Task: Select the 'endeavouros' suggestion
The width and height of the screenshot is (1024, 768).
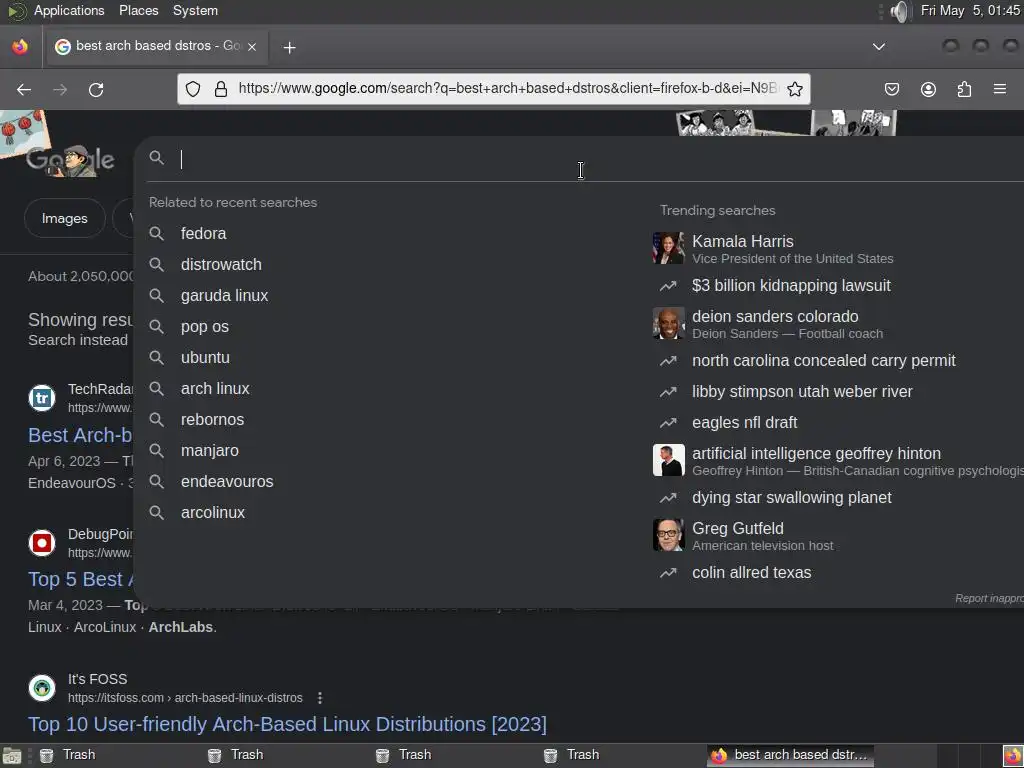Action: [x=227, y=482]
